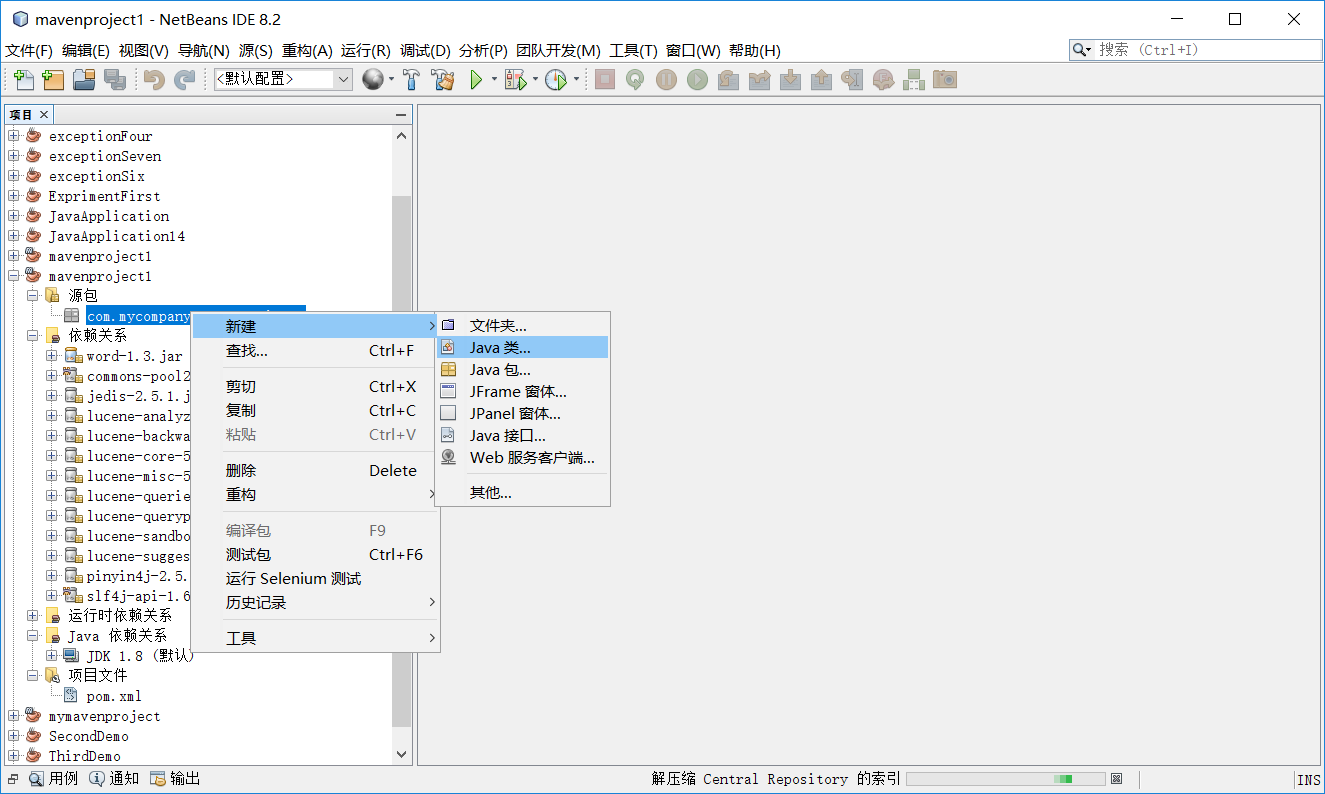Open the 用例 window in status bar
The height and width of the screenshot is (794, 1325).
(54, 779)
